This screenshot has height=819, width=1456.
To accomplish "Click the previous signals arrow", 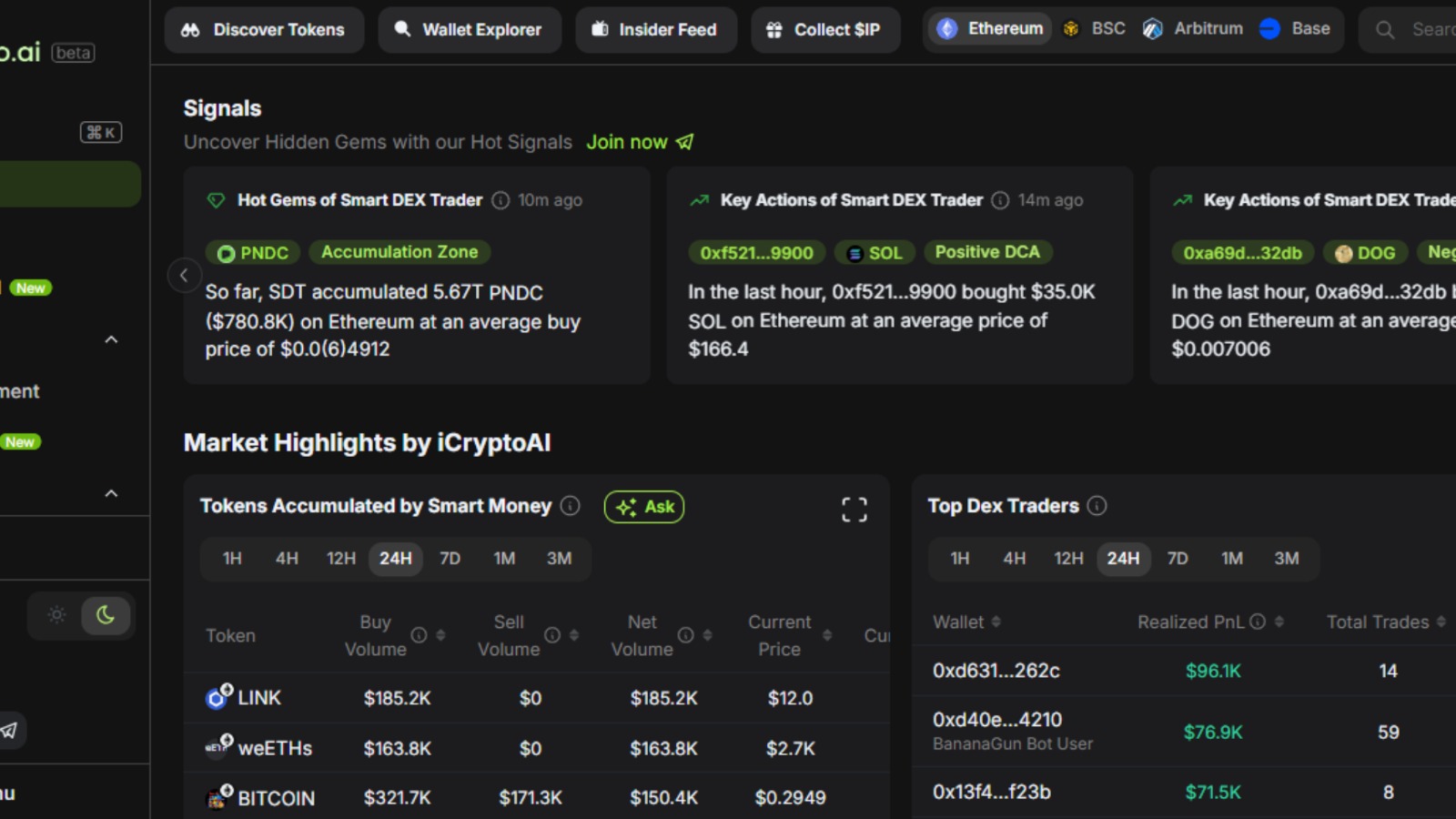I will [184, 275].
